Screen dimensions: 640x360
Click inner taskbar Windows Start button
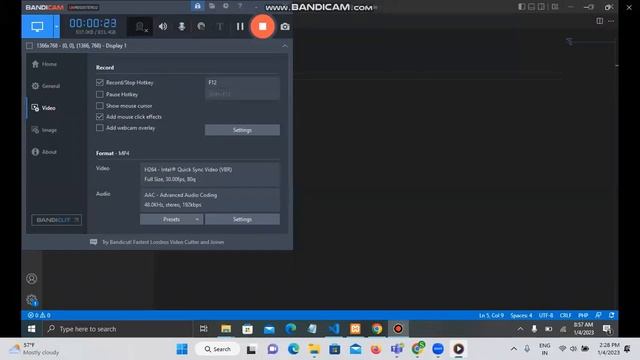tap(31, 329)
